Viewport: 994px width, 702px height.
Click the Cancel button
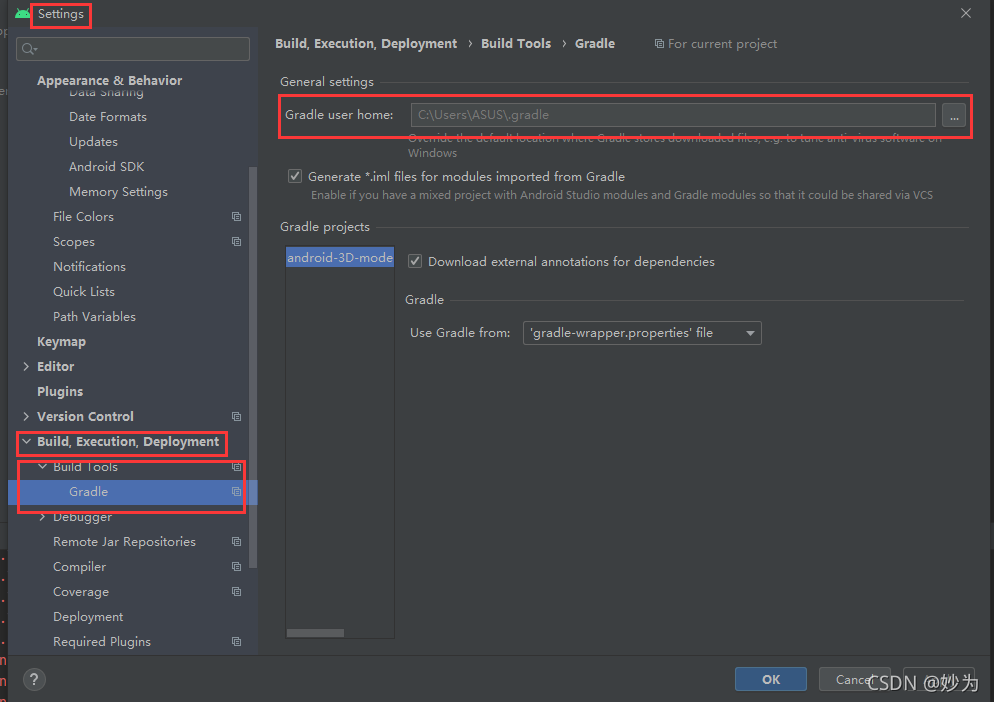[854, 679]
